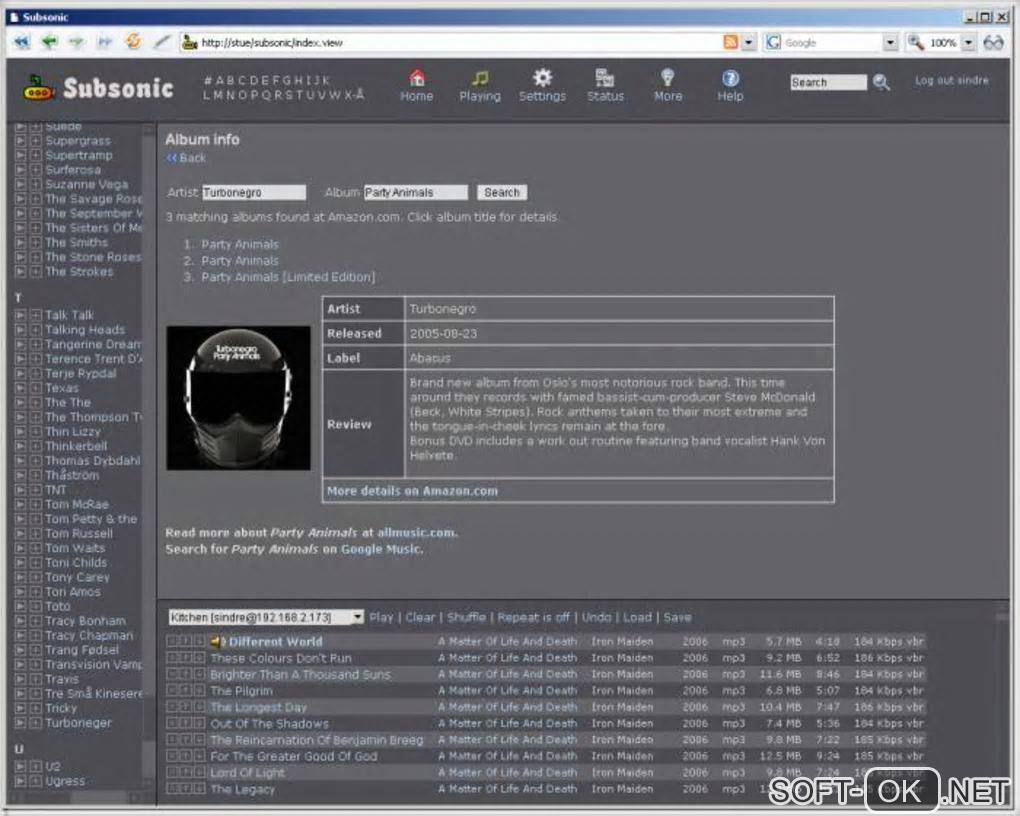This screenshot has width=1020, height=816.
Task: Click the browser address bar
Action: coord(449,43)
